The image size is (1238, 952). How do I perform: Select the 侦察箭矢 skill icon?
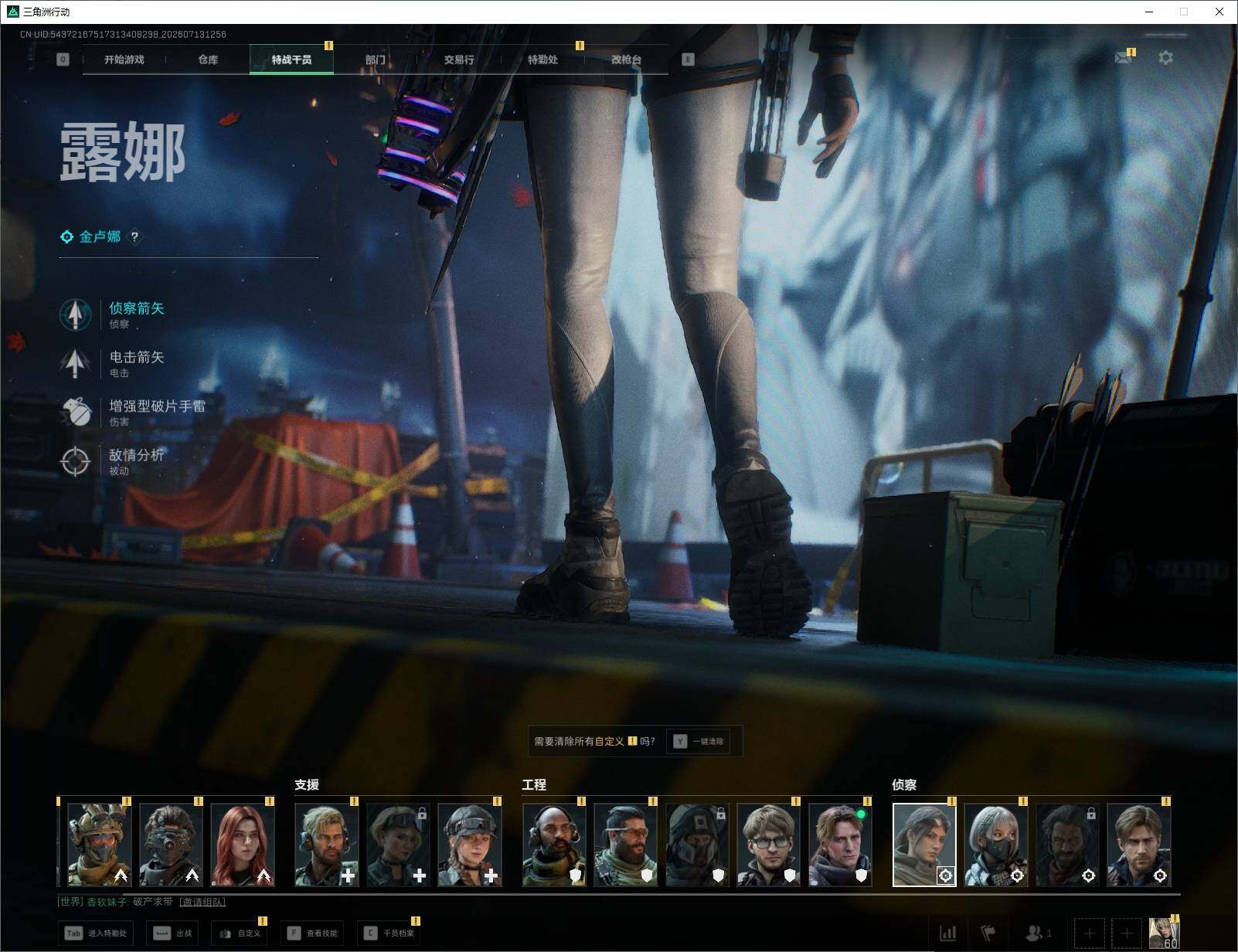tap(75, 314)
